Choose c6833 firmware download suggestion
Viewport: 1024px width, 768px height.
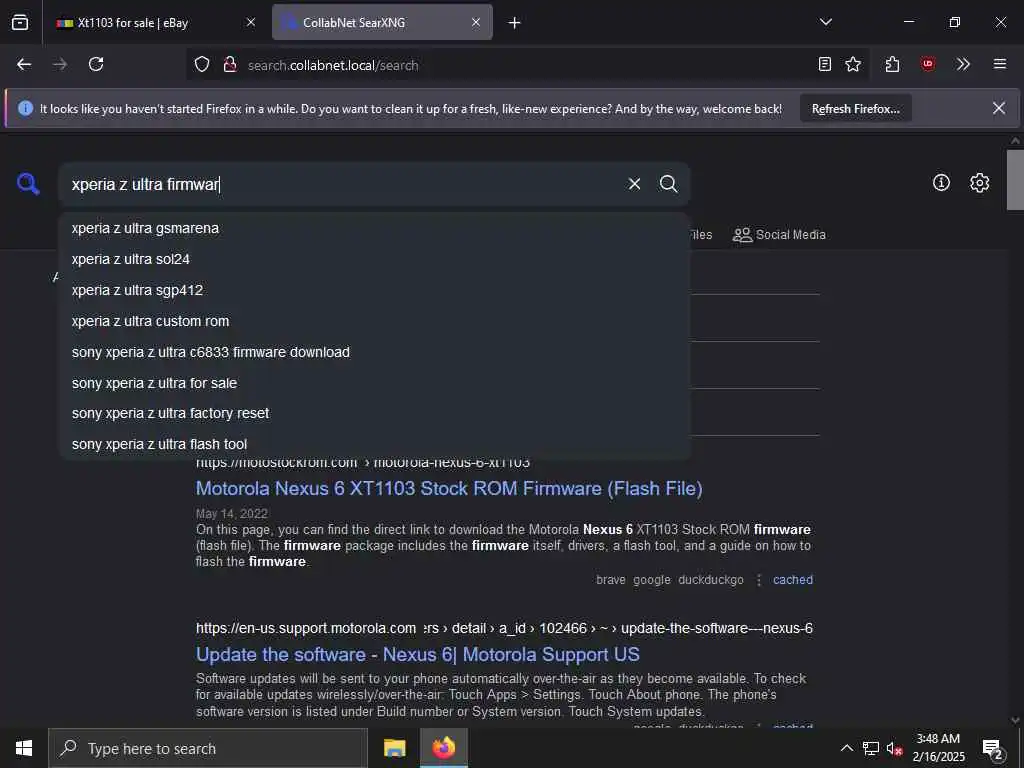[374, 352]
